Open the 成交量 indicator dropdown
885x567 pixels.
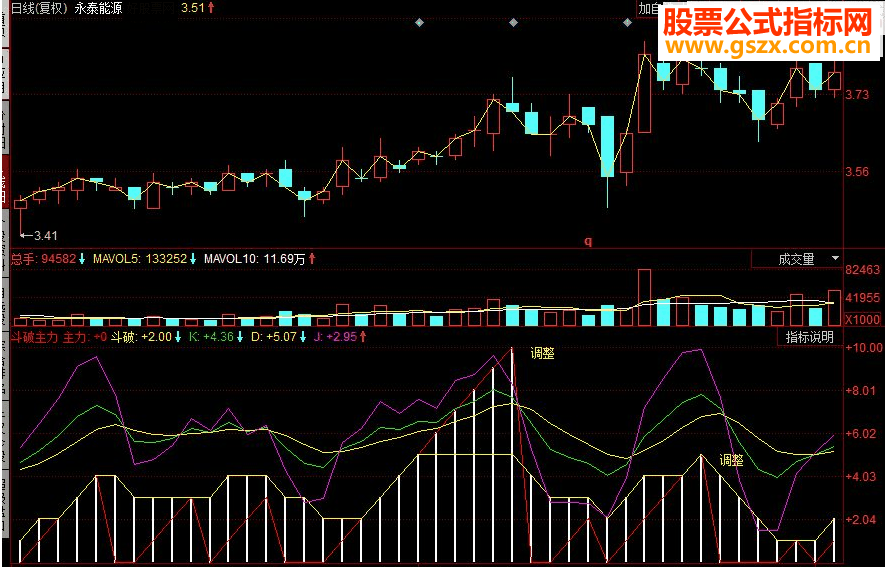(x=796, y=259)
